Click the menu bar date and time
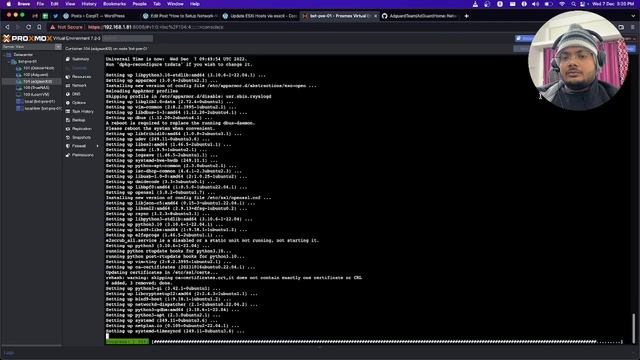The image size is (640, 360). 613,4
